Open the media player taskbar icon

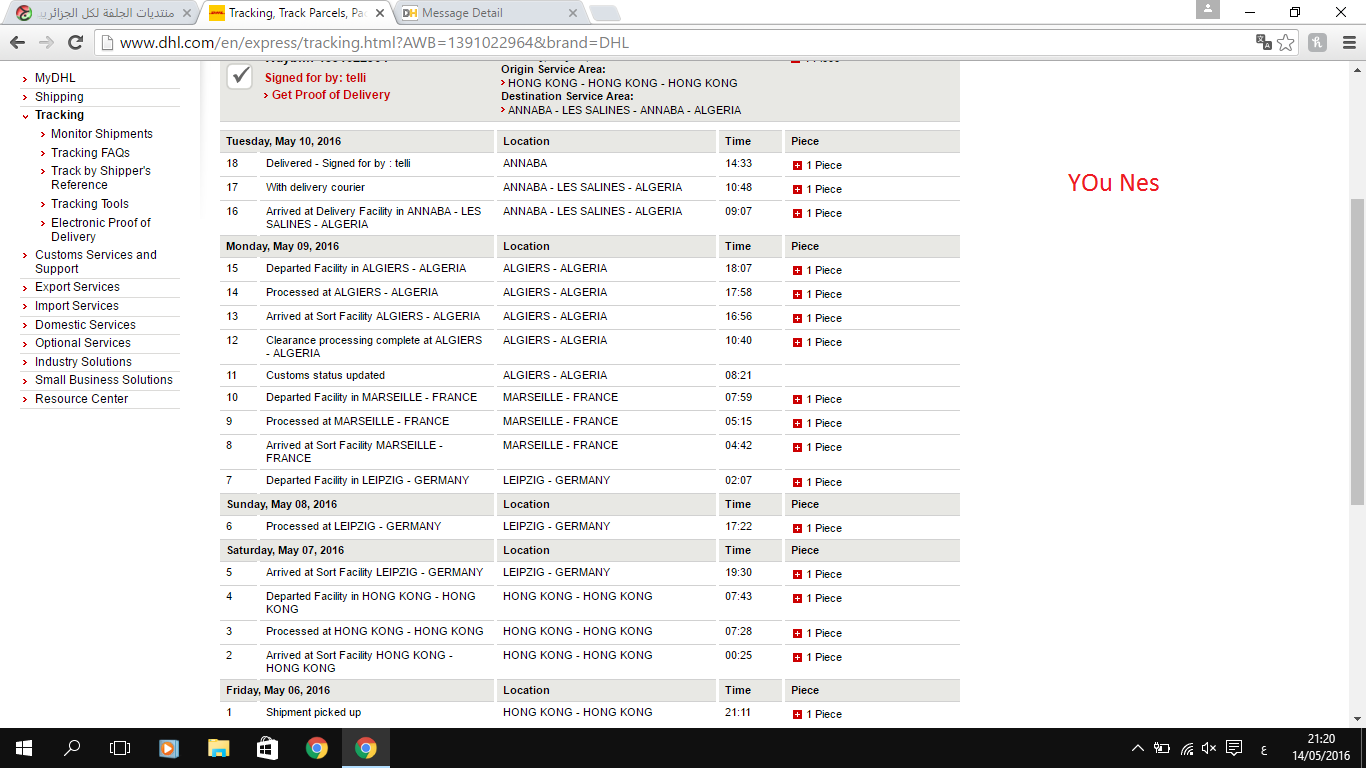[169, 748]
